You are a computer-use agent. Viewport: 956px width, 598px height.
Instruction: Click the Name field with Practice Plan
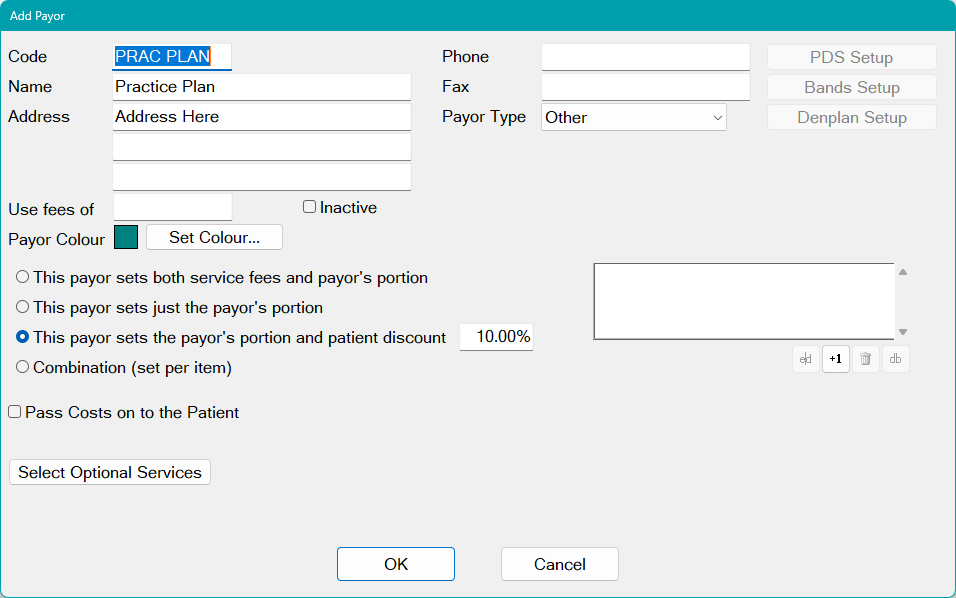pyautogui.click(x=262, y=87)
